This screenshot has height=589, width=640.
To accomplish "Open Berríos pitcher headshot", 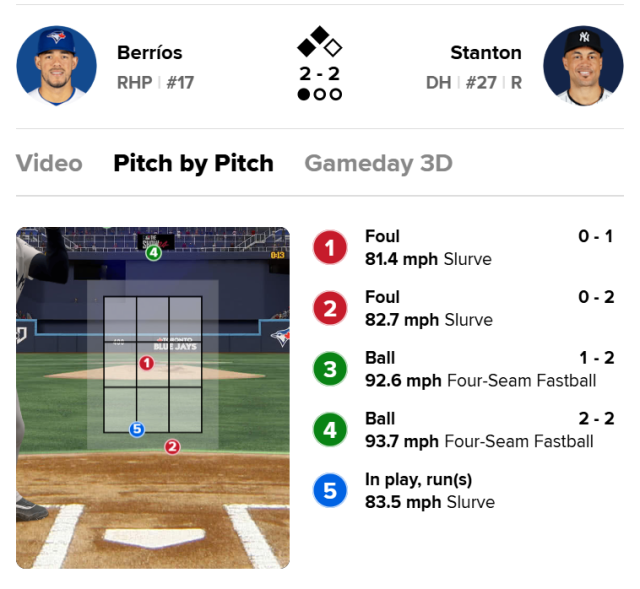I will click(x=56, y=66).
